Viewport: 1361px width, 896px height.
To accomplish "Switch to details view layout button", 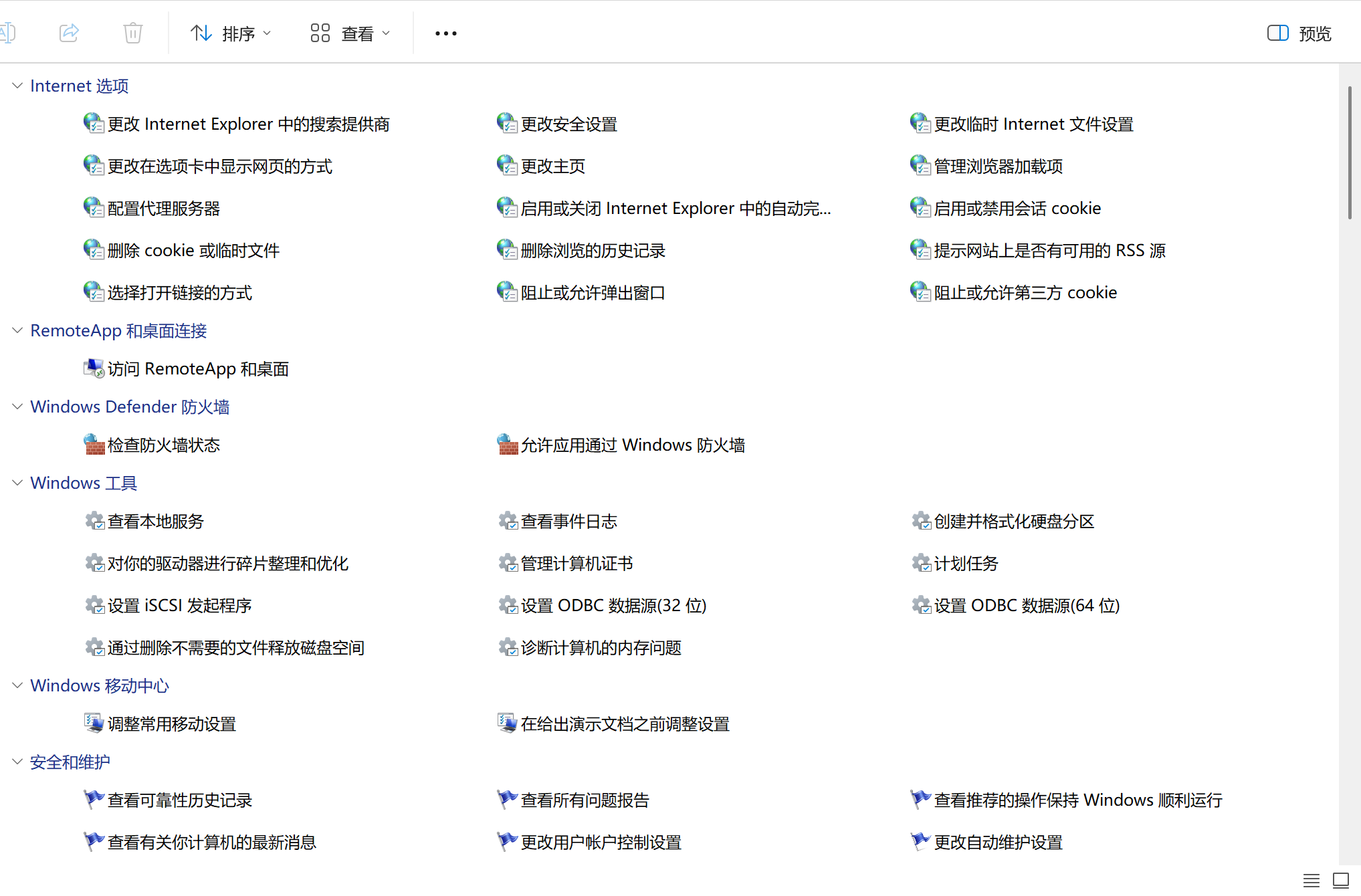I will (x=1312, y=881).
